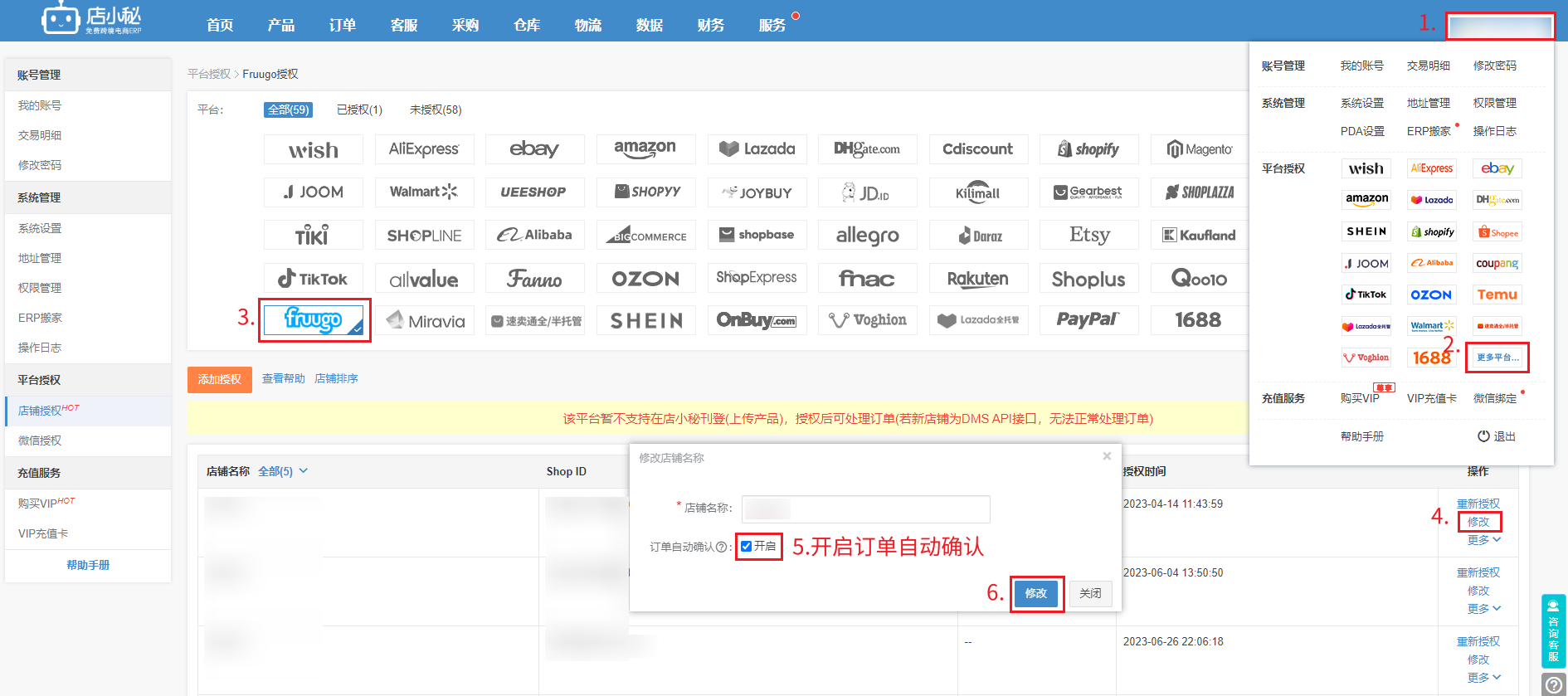1568x696 pixels.
Task: Pick the JOOM platform tile in main grid
Action: tap(314, 192)
